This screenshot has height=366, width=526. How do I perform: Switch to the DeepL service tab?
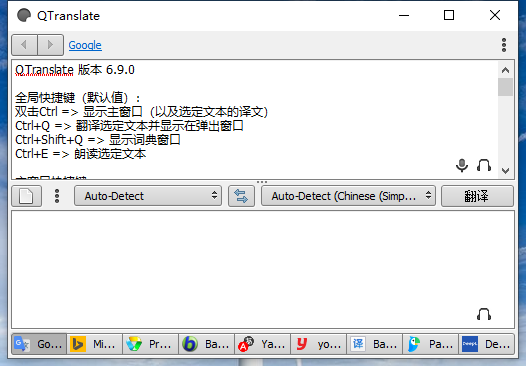[486, 344]
